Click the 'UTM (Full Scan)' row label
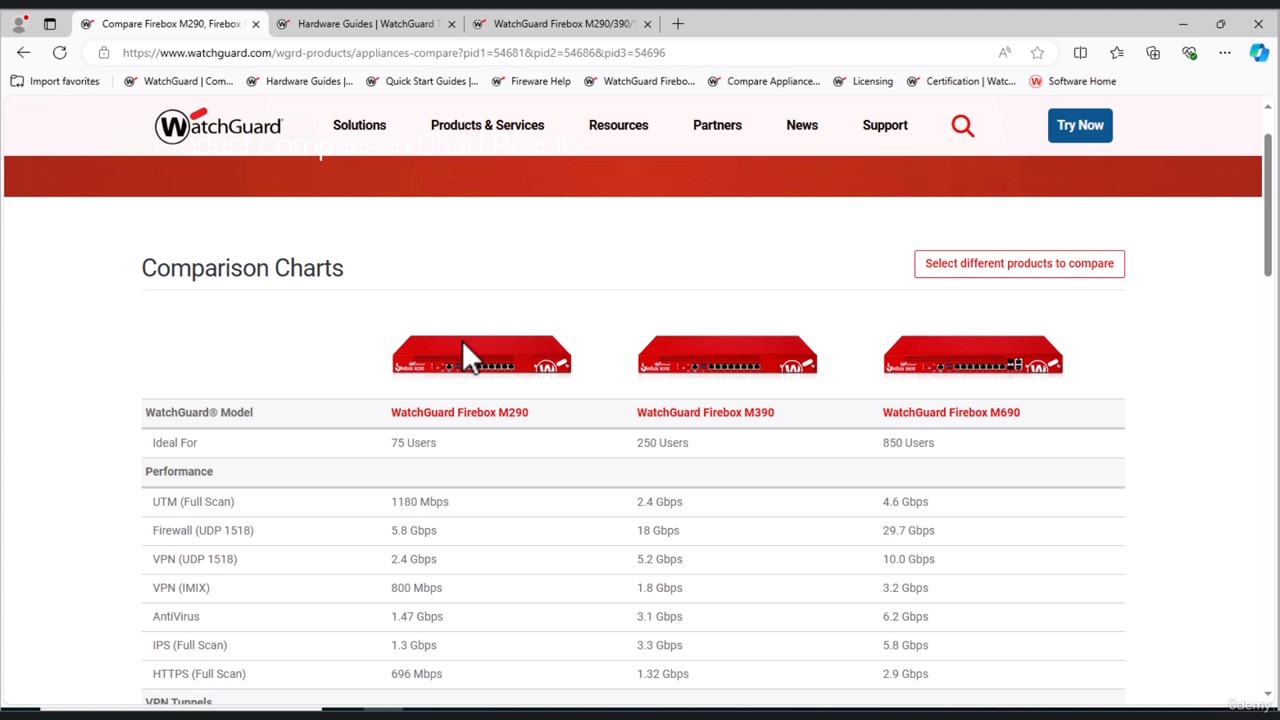The height and width of the screenshot is (720, 1280). pos(193,502)
